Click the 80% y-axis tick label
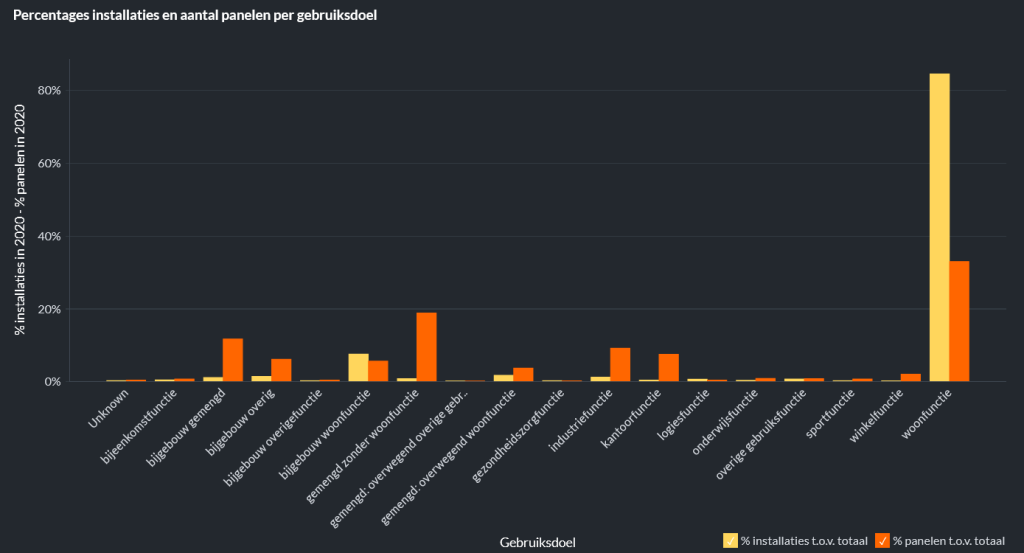The image size is (1024, 553). tap(50, 91)
